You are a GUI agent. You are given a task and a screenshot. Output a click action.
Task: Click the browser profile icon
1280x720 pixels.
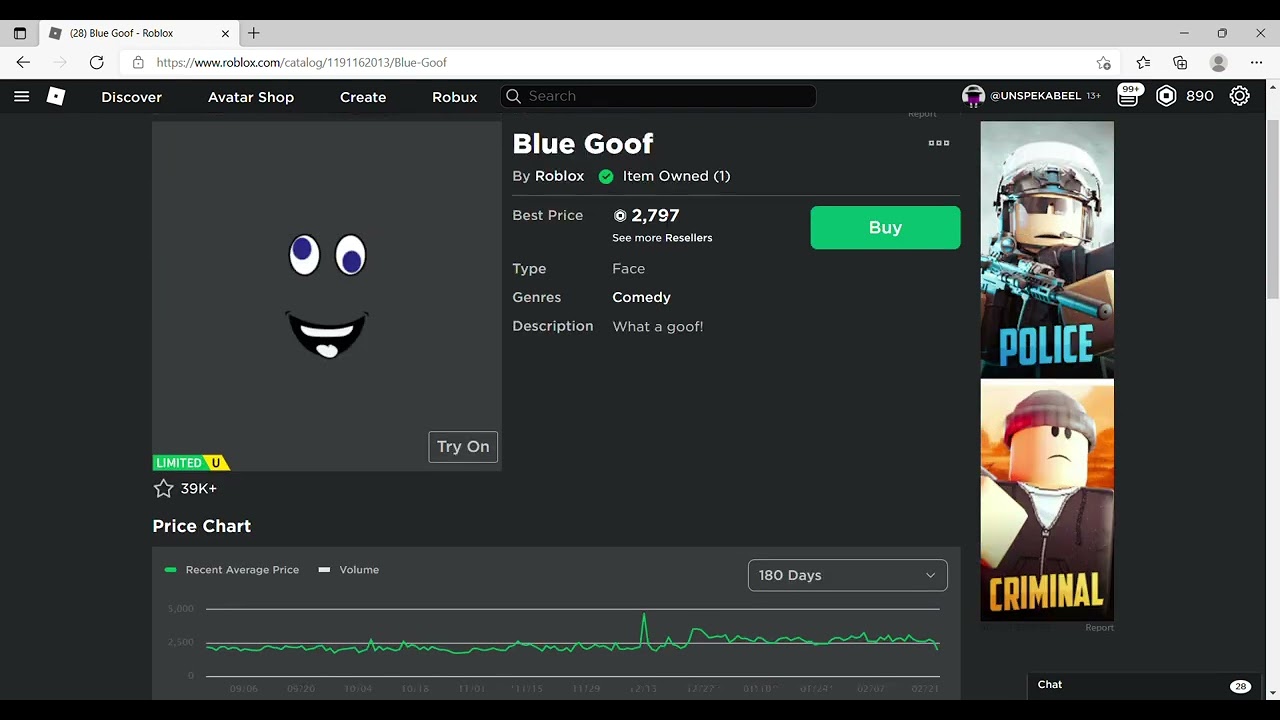click(1218, 62)
